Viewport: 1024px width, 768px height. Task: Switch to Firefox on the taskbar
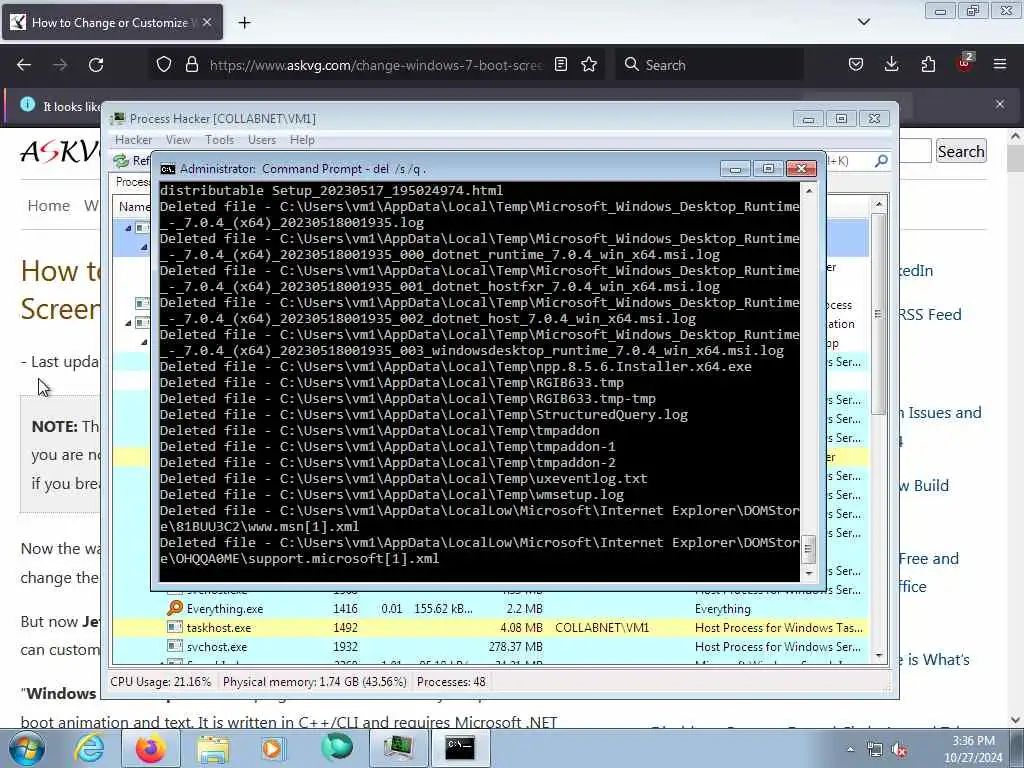click(150, 748)
